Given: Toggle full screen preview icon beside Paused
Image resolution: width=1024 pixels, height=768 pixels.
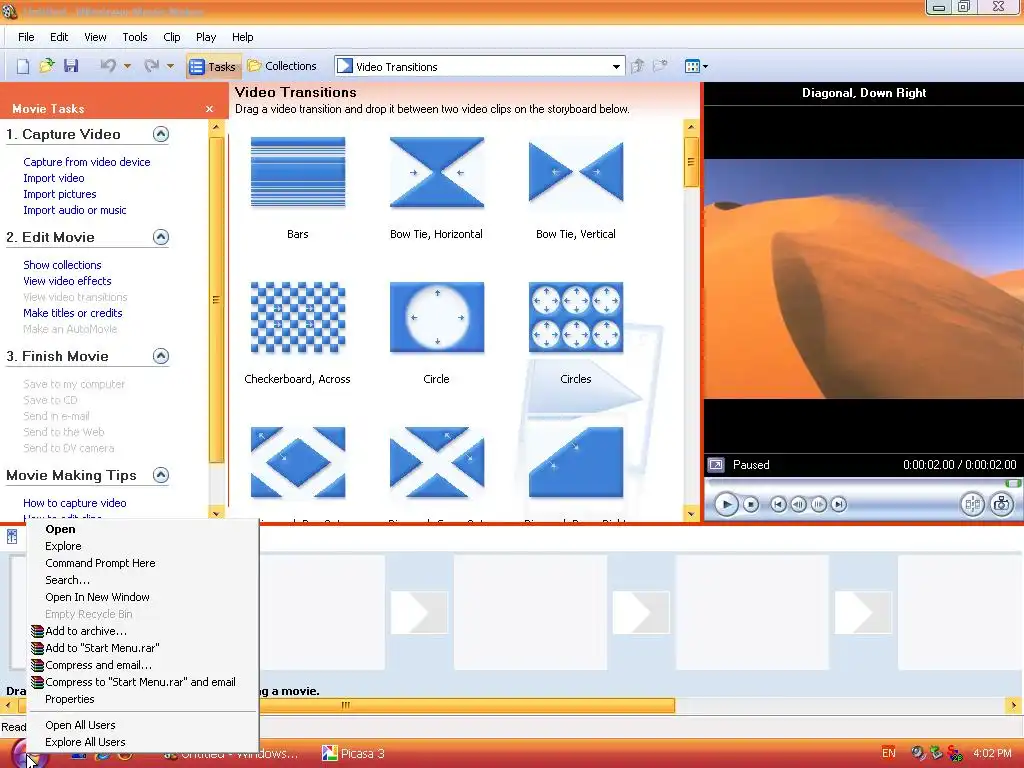Looking at the screenshot, I should (716, 465).
